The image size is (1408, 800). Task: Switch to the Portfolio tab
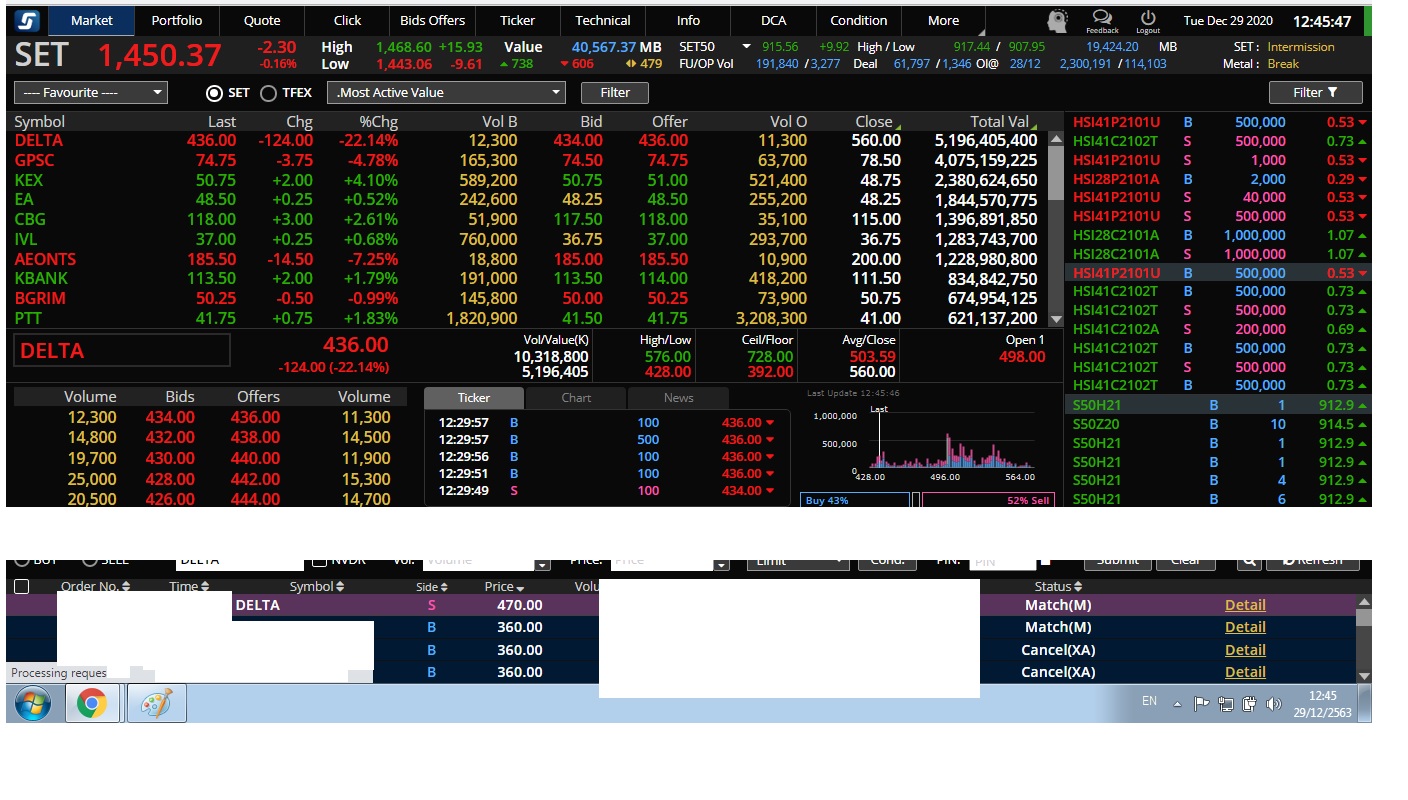click(177, 21)
